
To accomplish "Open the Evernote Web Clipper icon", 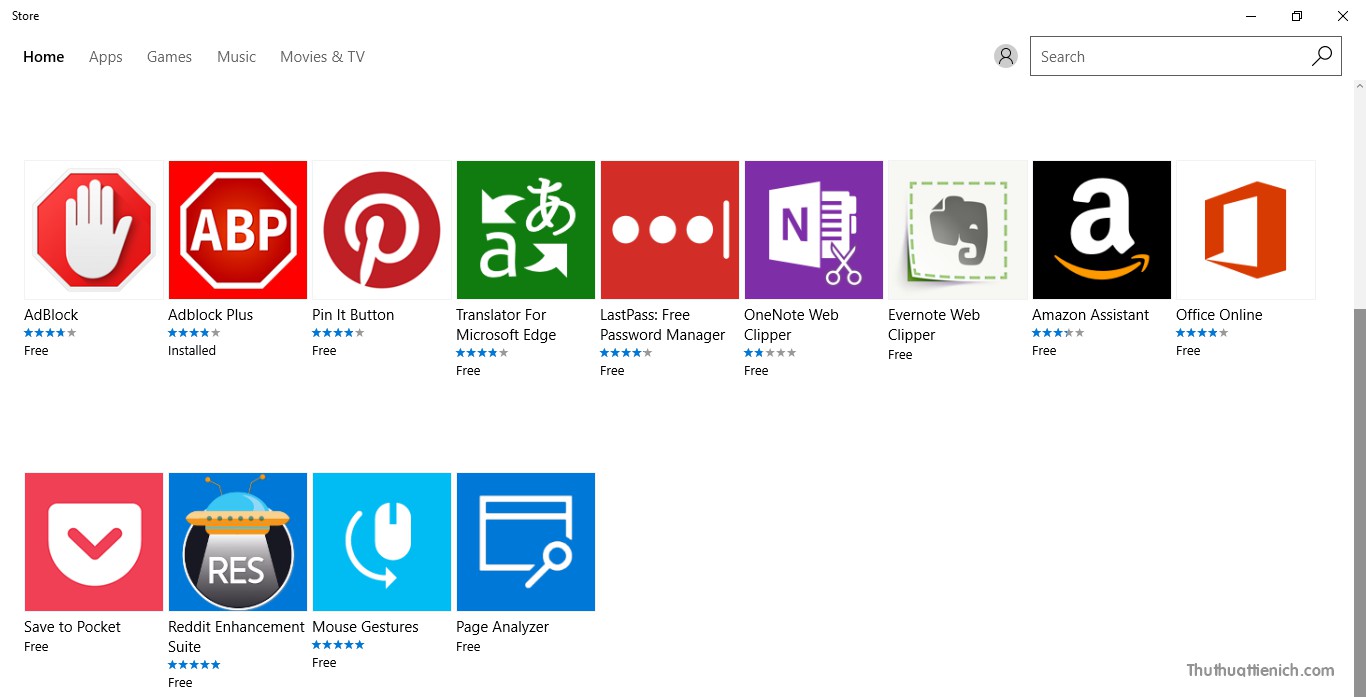I will coord(958,230).
